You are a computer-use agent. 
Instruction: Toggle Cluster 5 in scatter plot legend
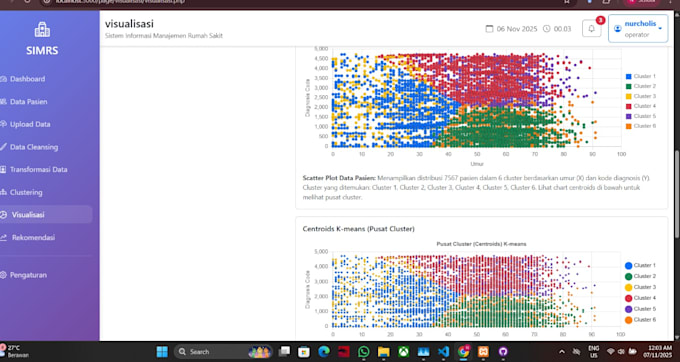click(641, 116)
